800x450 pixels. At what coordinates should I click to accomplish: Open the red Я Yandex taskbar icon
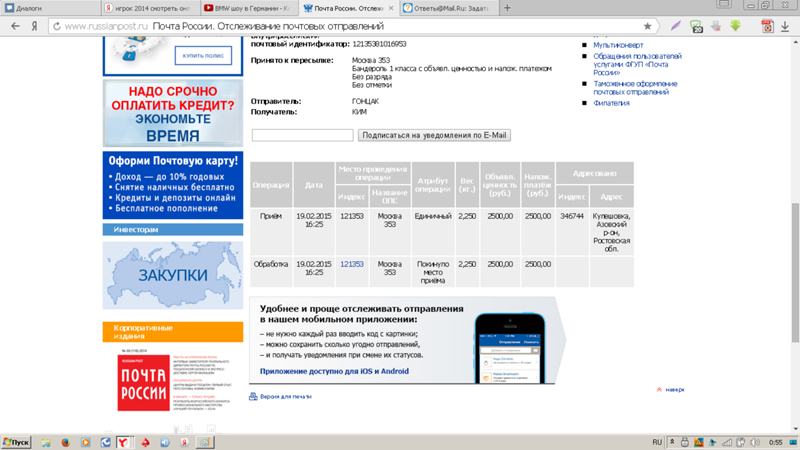pos(185,442)
